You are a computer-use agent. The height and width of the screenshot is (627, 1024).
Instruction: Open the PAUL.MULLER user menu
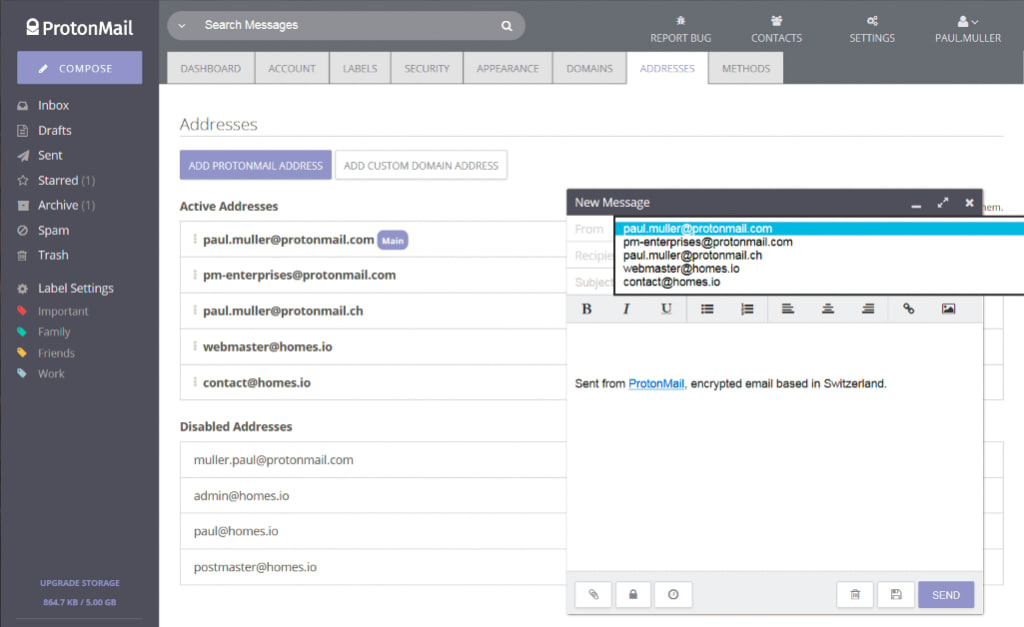pos(968,30)
